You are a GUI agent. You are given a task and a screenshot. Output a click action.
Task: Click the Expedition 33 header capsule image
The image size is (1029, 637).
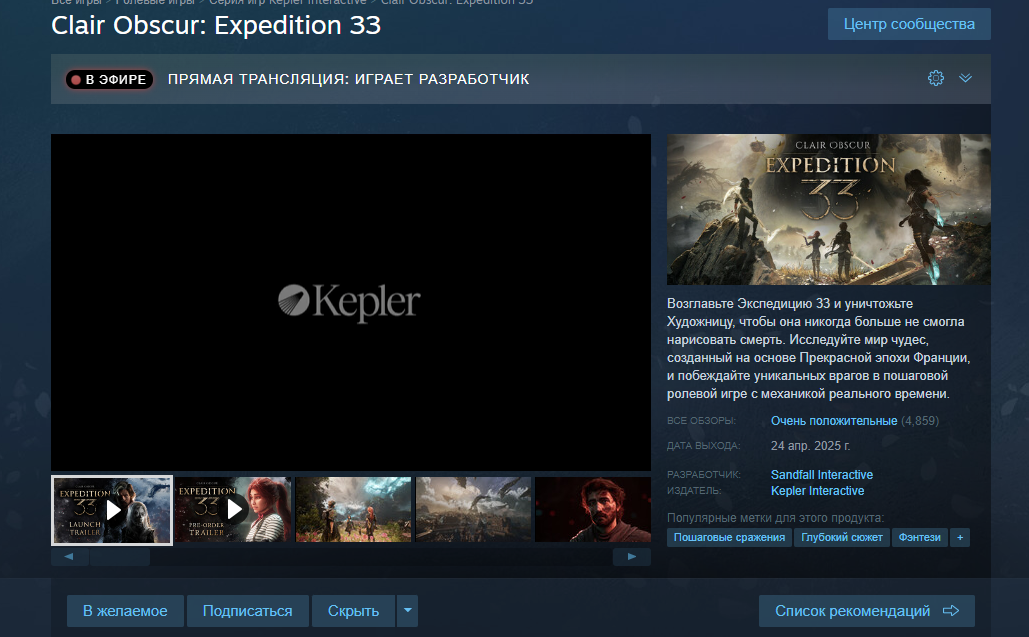(x=829, y=209)
